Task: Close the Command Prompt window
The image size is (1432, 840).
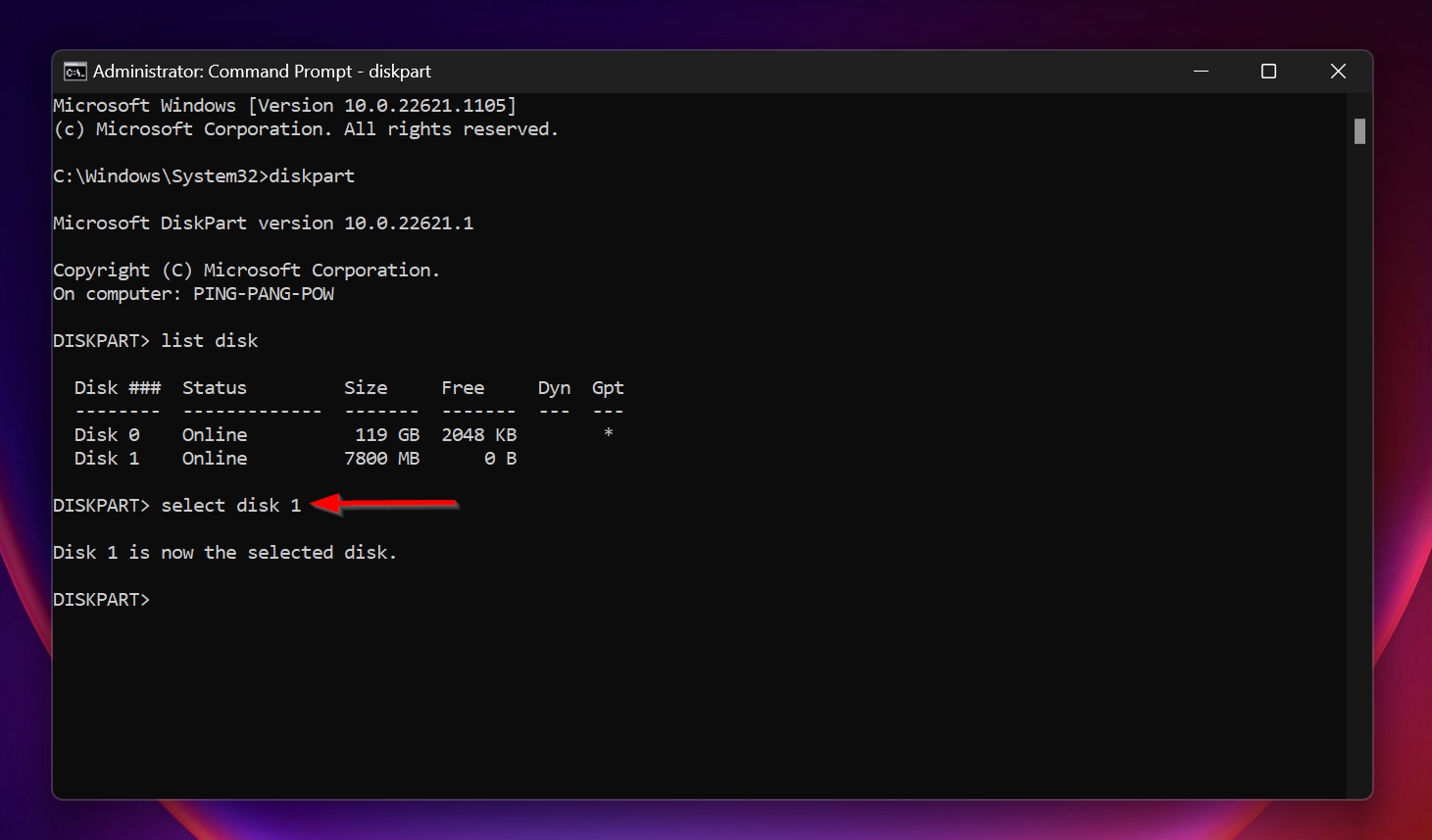Action: [x=1338, y=72]
